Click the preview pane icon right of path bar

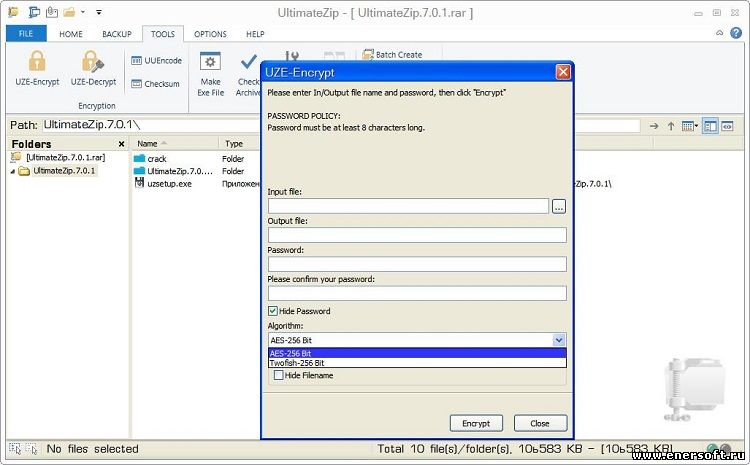(x=727, y=126)
